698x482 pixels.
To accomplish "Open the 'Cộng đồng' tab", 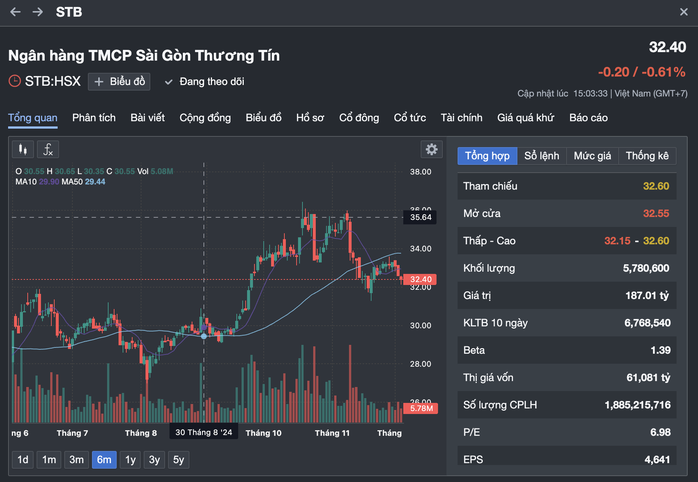I will (205, 118).
